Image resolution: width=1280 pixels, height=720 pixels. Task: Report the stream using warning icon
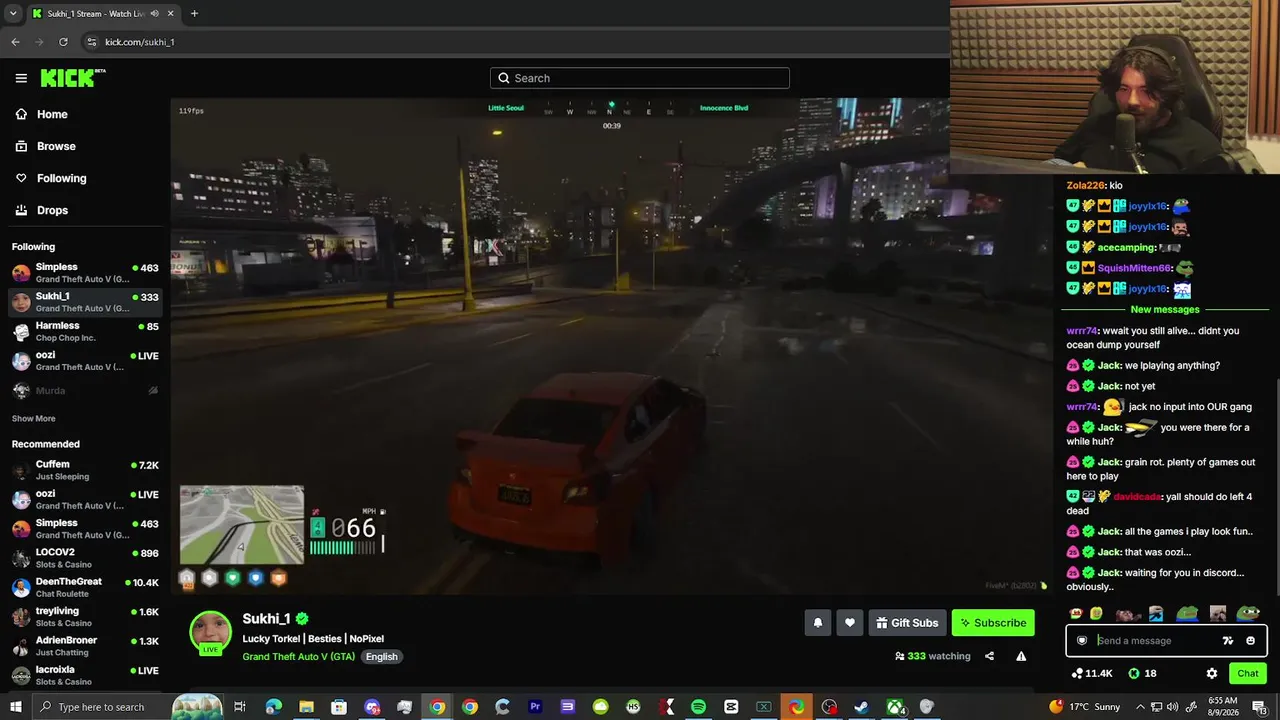pyautogui.click(x=1021, y=656)
